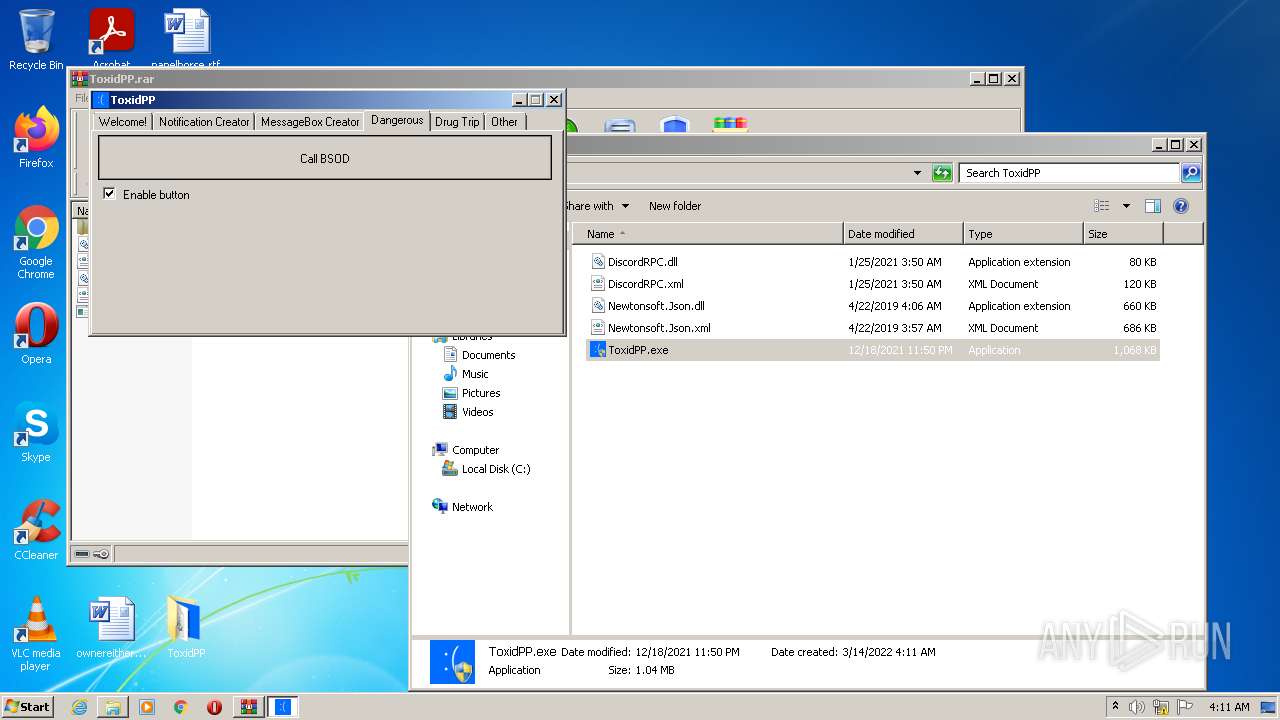Screen dimensions: 1280x720
Task: Open the Skype desktop shortcut
Action: coord(36,432)
